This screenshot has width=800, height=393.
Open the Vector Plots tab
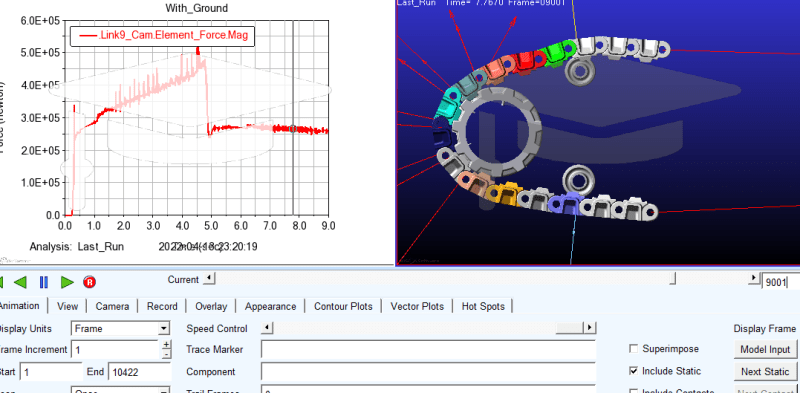pyautogui.click(x=417, y=306)
